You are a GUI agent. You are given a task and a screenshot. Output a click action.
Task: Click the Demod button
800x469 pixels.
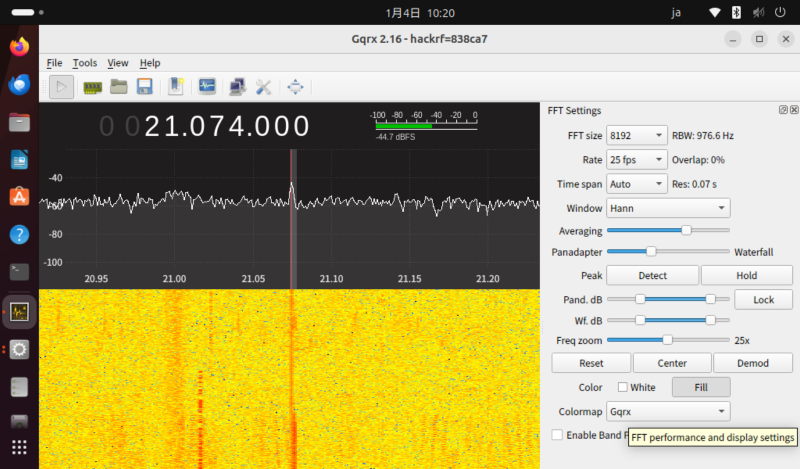click(x=753, y=363)
